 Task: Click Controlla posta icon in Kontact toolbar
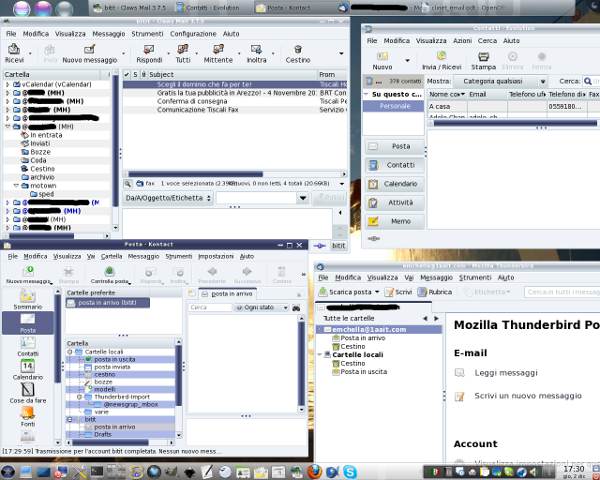(109, 271)
